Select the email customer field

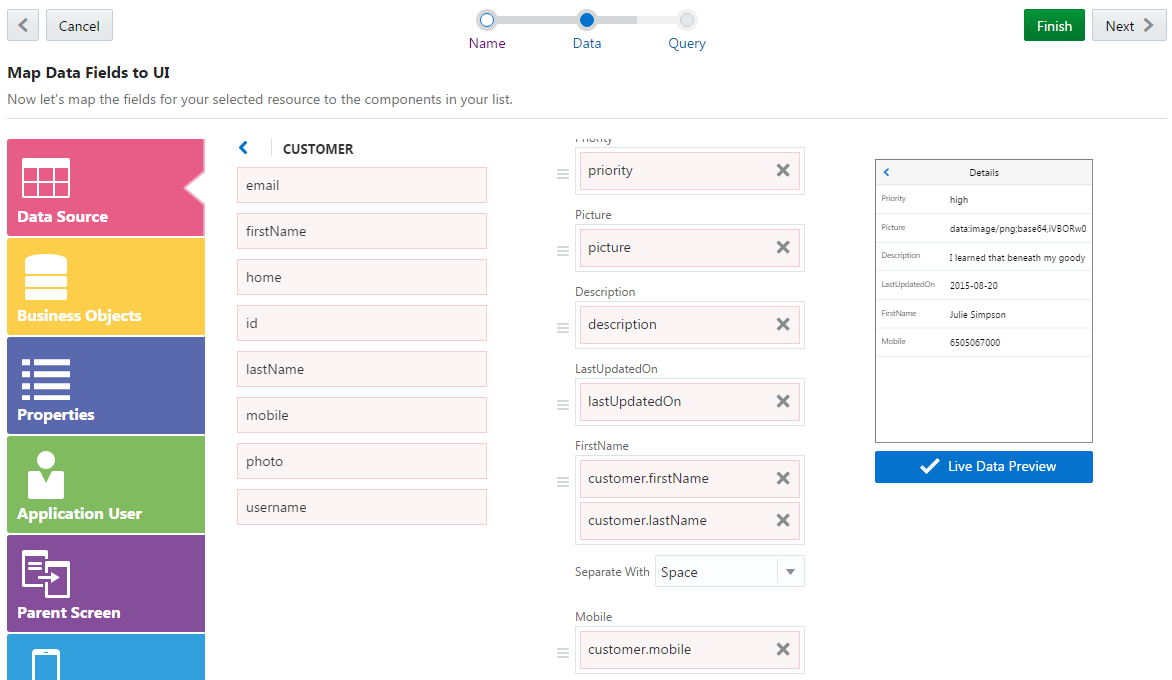pos(362,185)
